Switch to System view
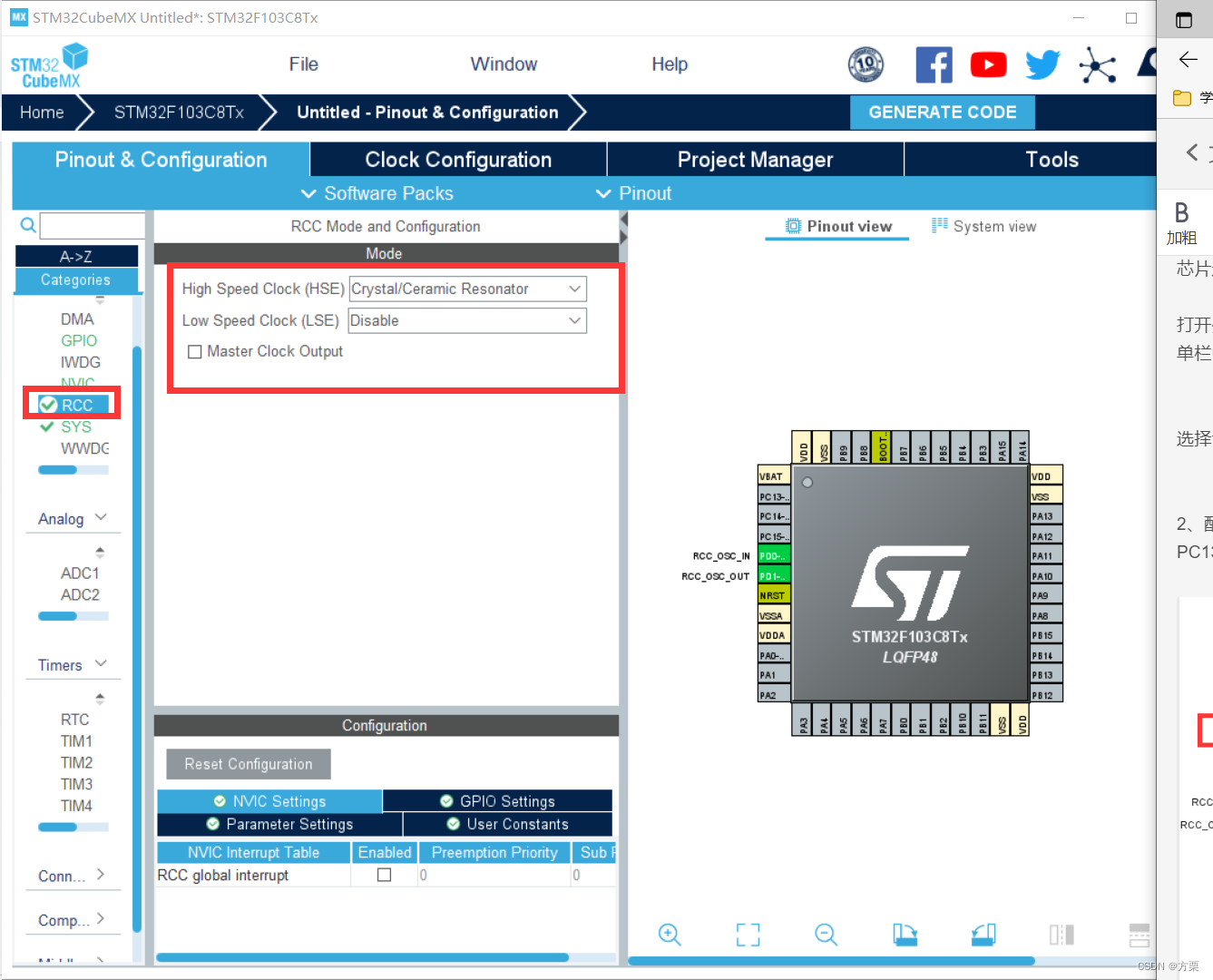Screen dimensions: 1213x980 tap(984, 226)
